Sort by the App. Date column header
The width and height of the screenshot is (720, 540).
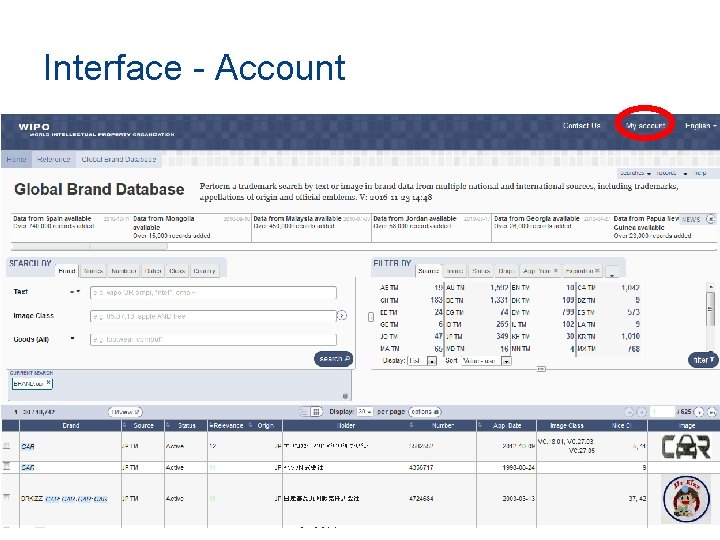506,426
